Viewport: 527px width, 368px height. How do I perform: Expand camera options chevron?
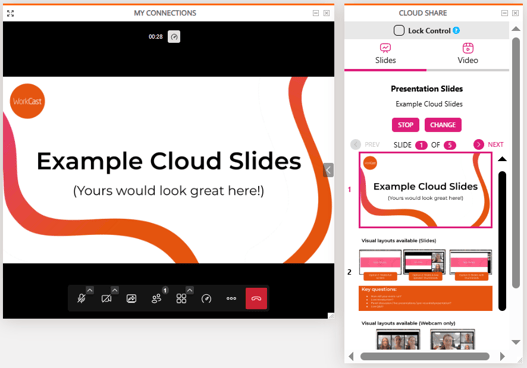pos(115,290)
